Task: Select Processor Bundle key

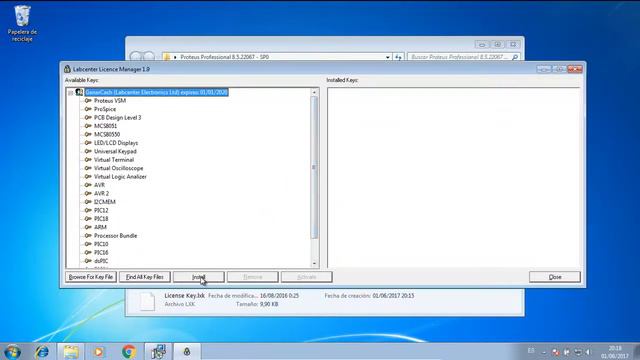Action: 116,236
